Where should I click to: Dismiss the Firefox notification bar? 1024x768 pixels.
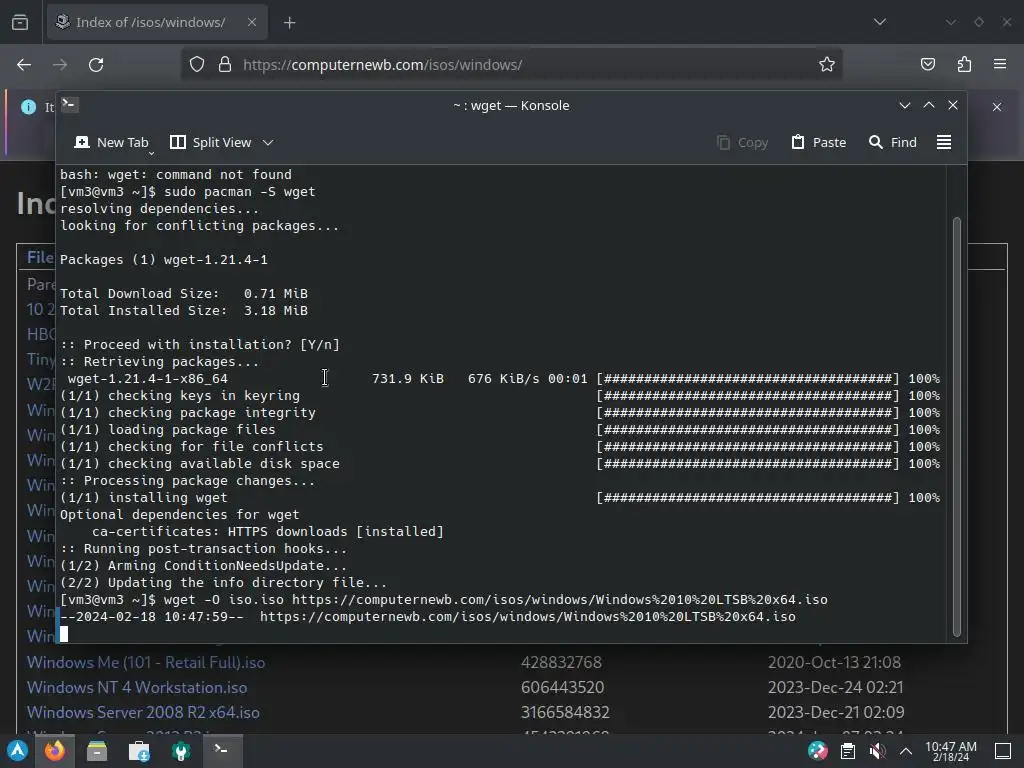[x=997, y=106]
